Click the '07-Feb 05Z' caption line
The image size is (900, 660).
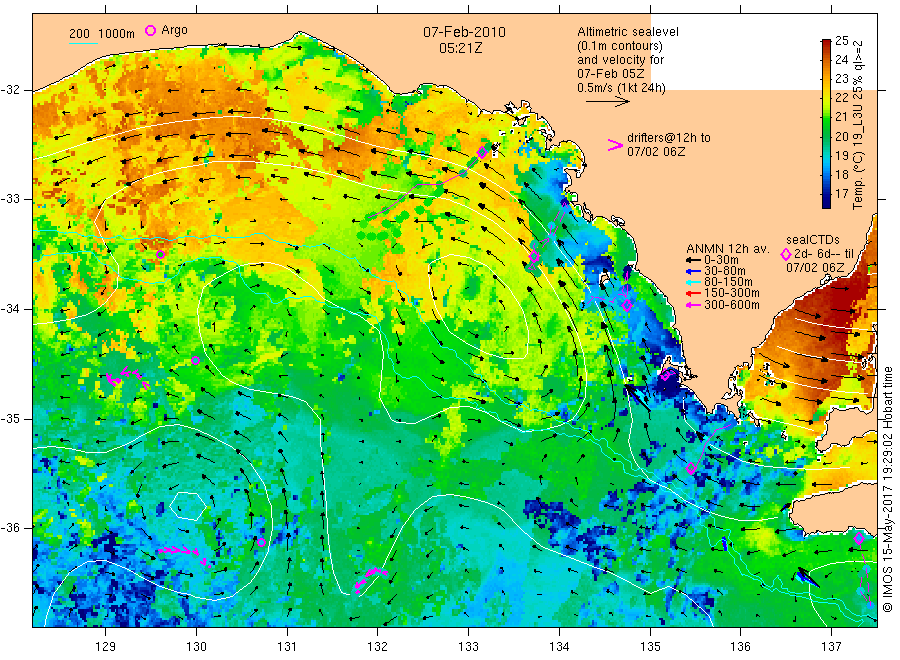[611, 74]
